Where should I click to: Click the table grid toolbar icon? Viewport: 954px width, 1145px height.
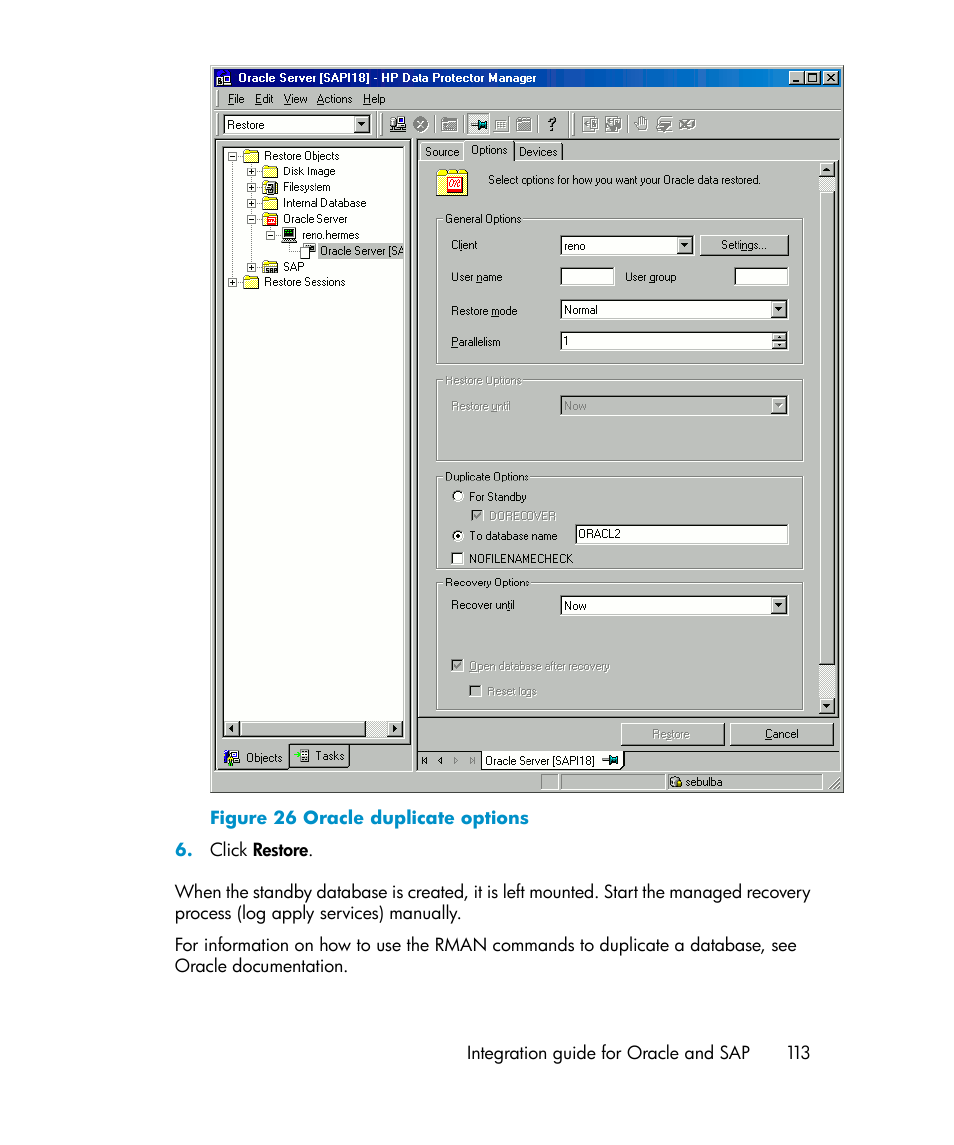point(501,125)
